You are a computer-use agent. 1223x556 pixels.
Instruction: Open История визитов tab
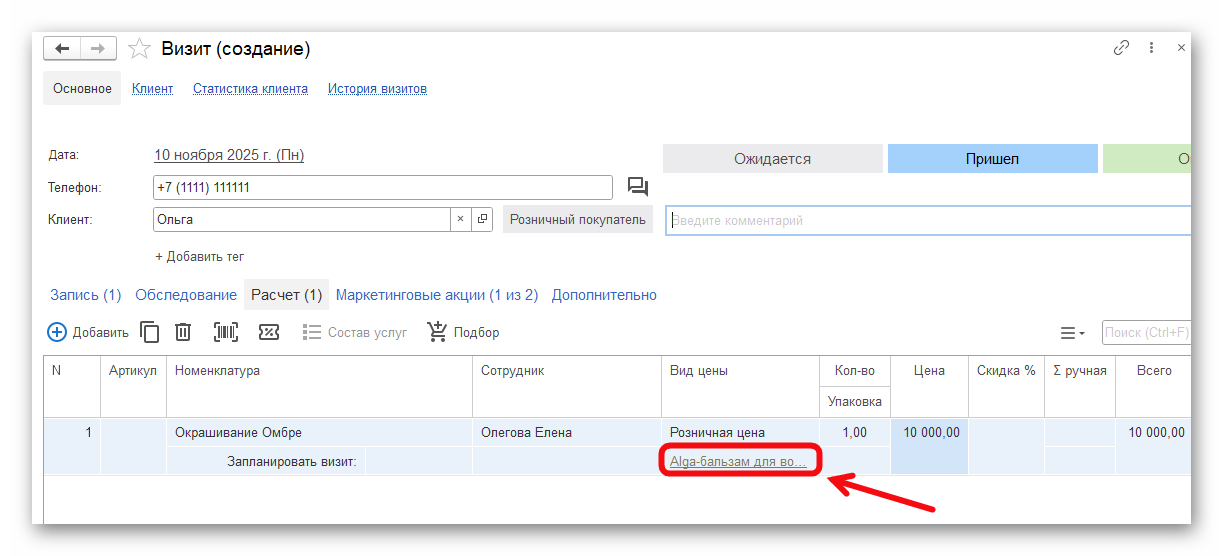[x=377, y=89]
